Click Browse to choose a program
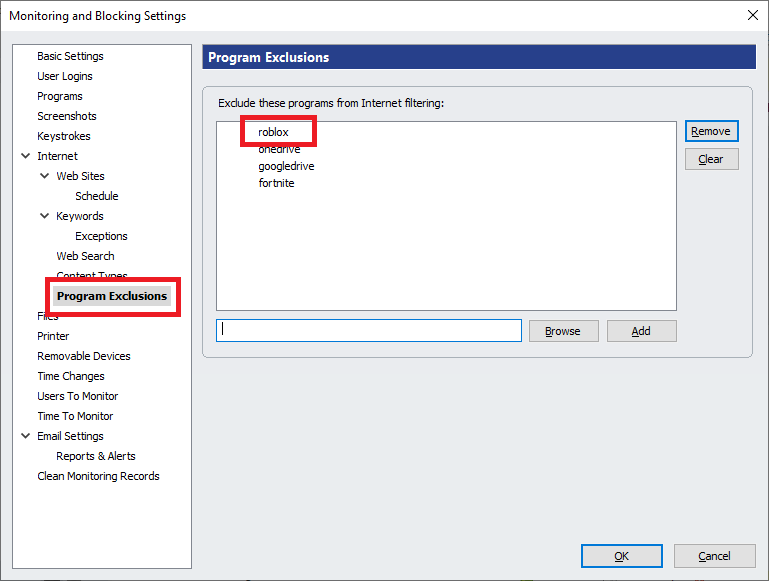The height and width of the screenshot is (581, 769). coord(563,331)
